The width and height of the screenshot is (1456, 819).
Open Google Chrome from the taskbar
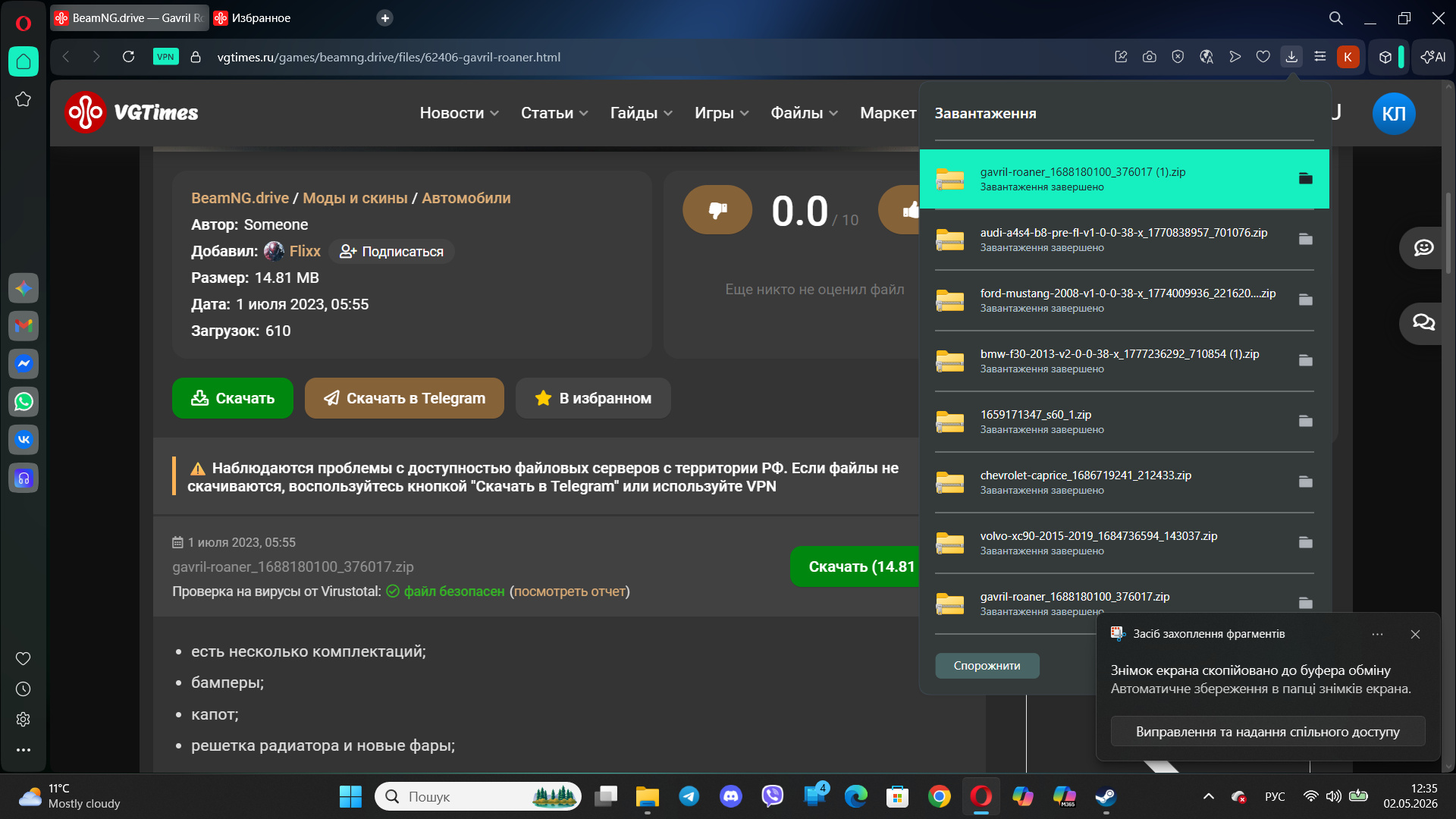[939, 796]
